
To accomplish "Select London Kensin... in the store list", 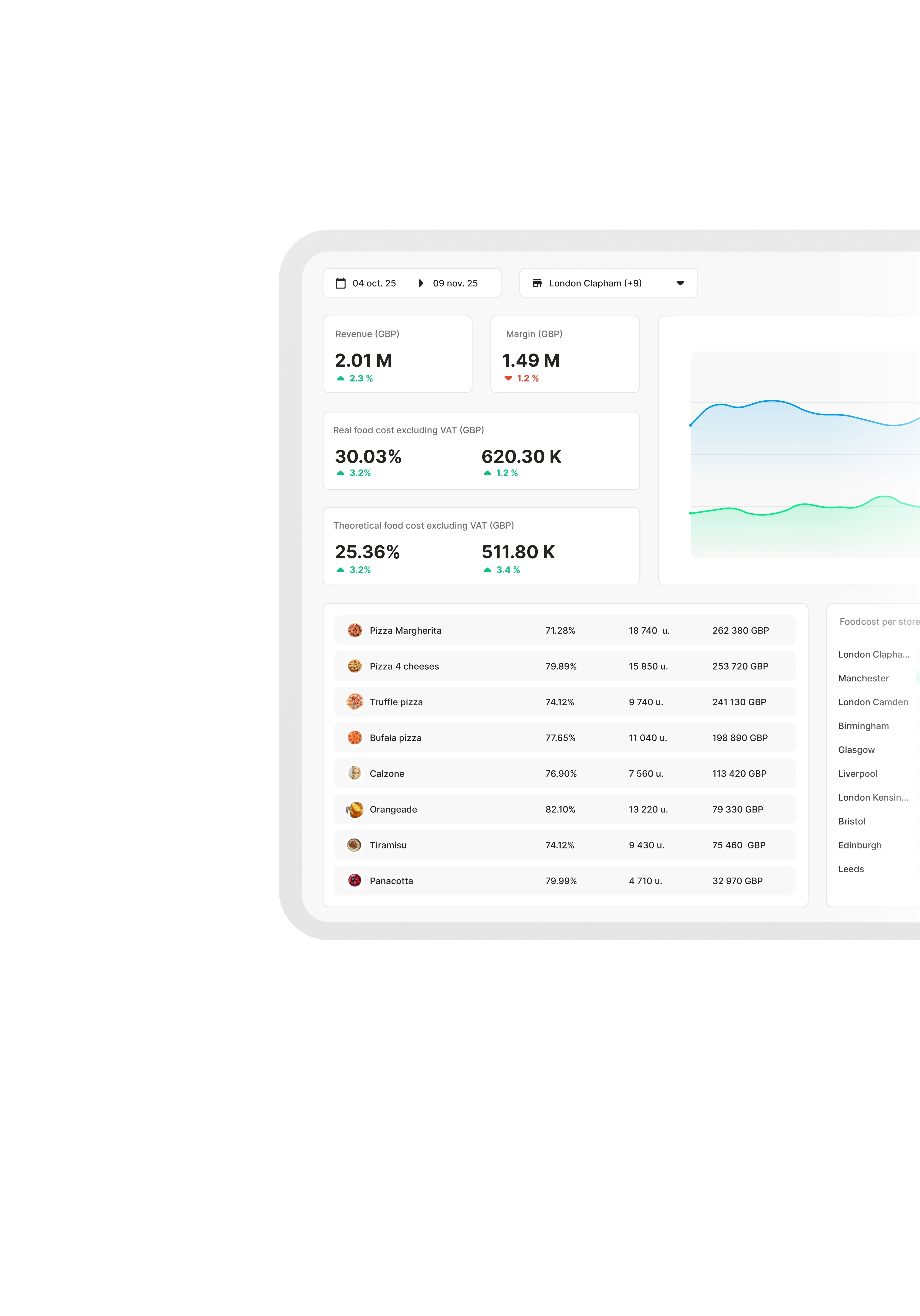I will 873,797.
